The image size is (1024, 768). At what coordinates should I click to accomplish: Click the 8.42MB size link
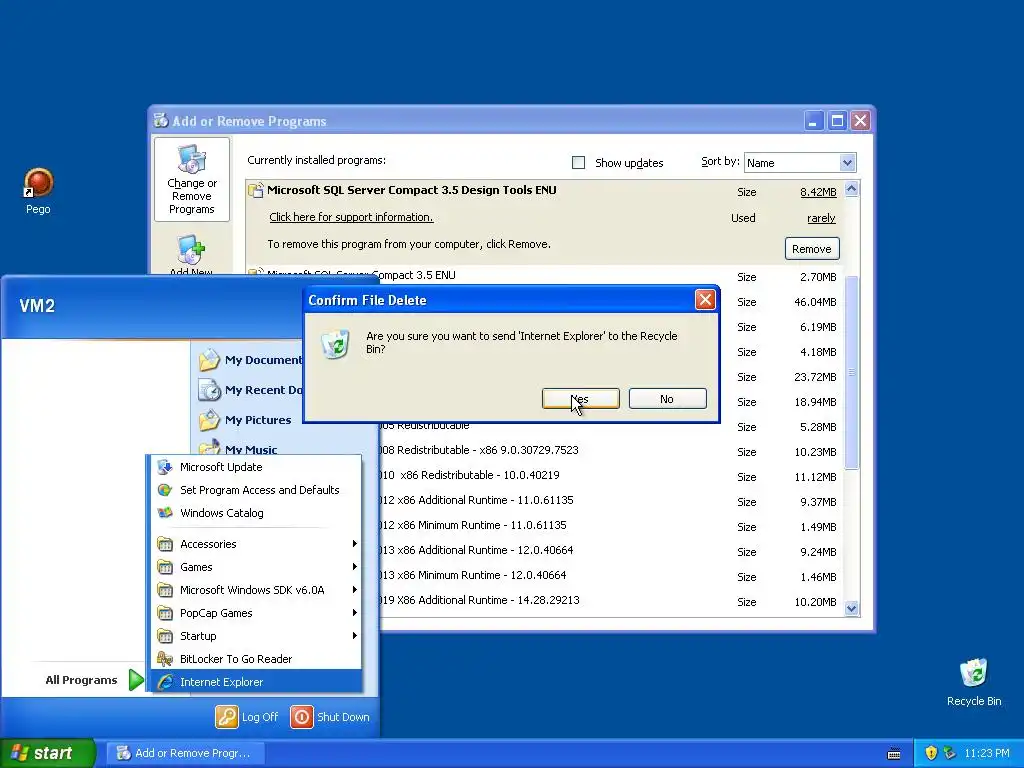(x=818, y=192)
